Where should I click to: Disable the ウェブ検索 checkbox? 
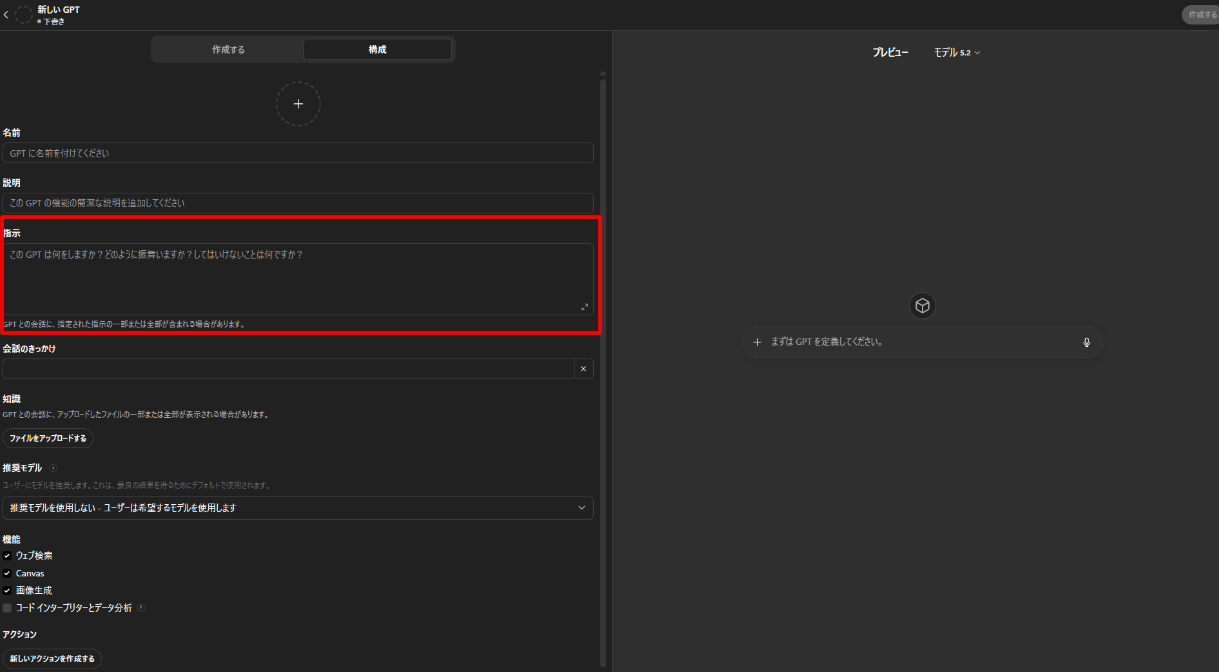pyautogui.click(x=7, y=556)
